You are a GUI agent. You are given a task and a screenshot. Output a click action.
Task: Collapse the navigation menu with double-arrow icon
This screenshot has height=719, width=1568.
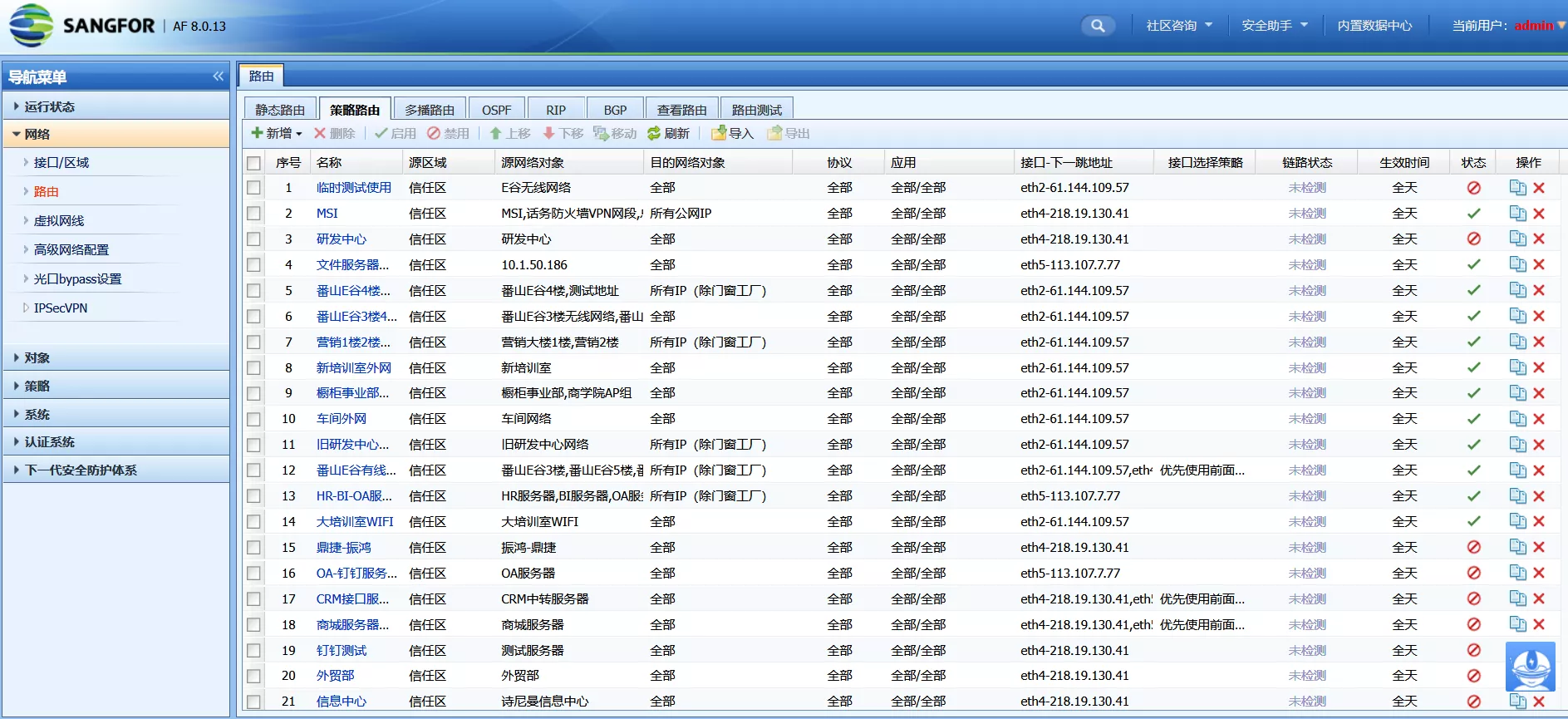pos(218,76)
